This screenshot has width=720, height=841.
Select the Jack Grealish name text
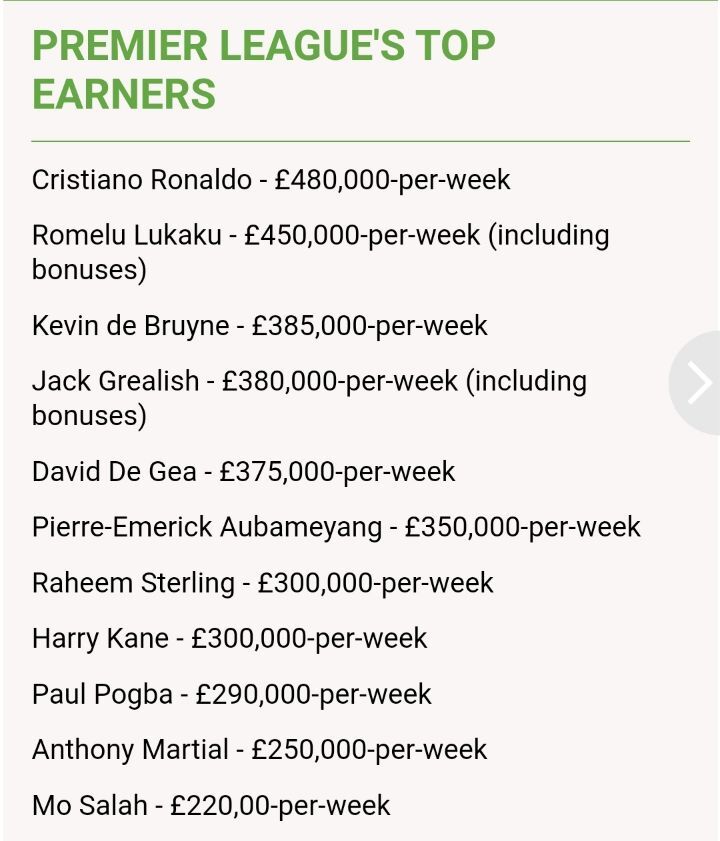115,382
